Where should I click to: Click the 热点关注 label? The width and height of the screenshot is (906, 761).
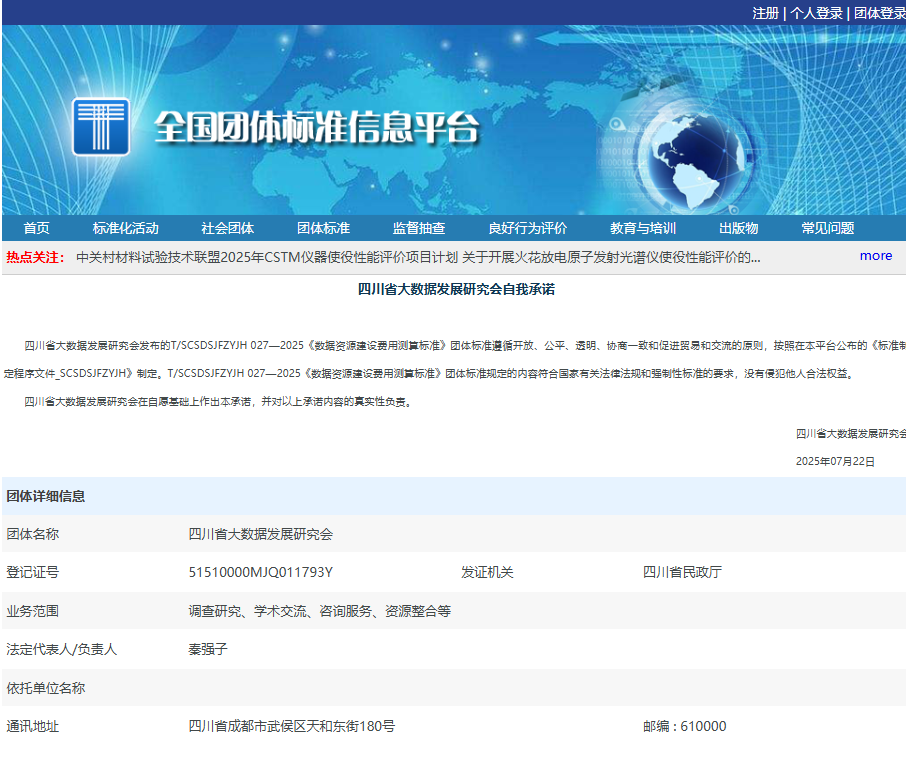[36, 257]
